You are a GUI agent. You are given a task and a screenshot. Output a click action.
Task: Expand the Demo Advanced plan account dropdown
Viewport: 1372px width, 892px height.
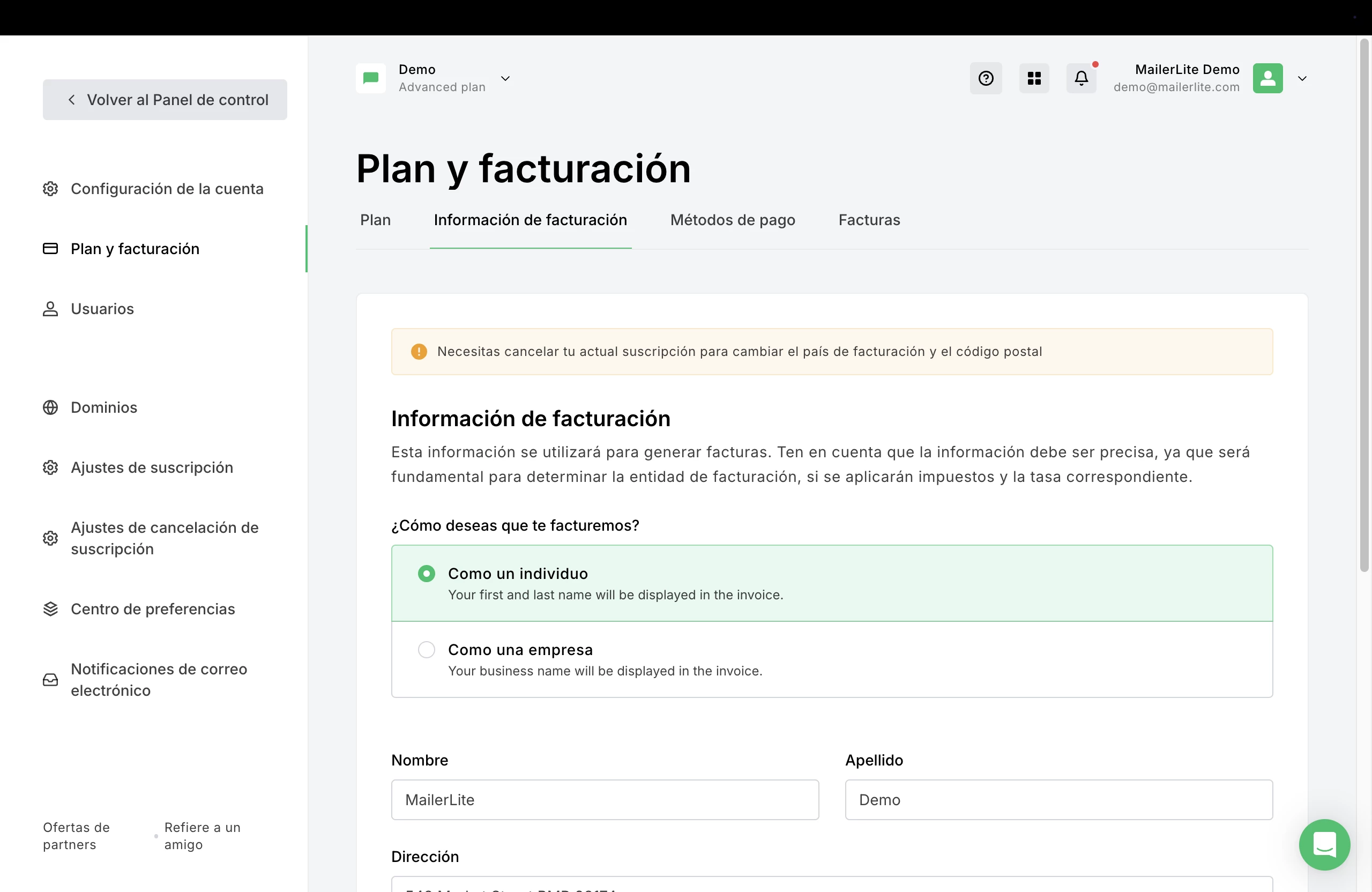point(505,78)
